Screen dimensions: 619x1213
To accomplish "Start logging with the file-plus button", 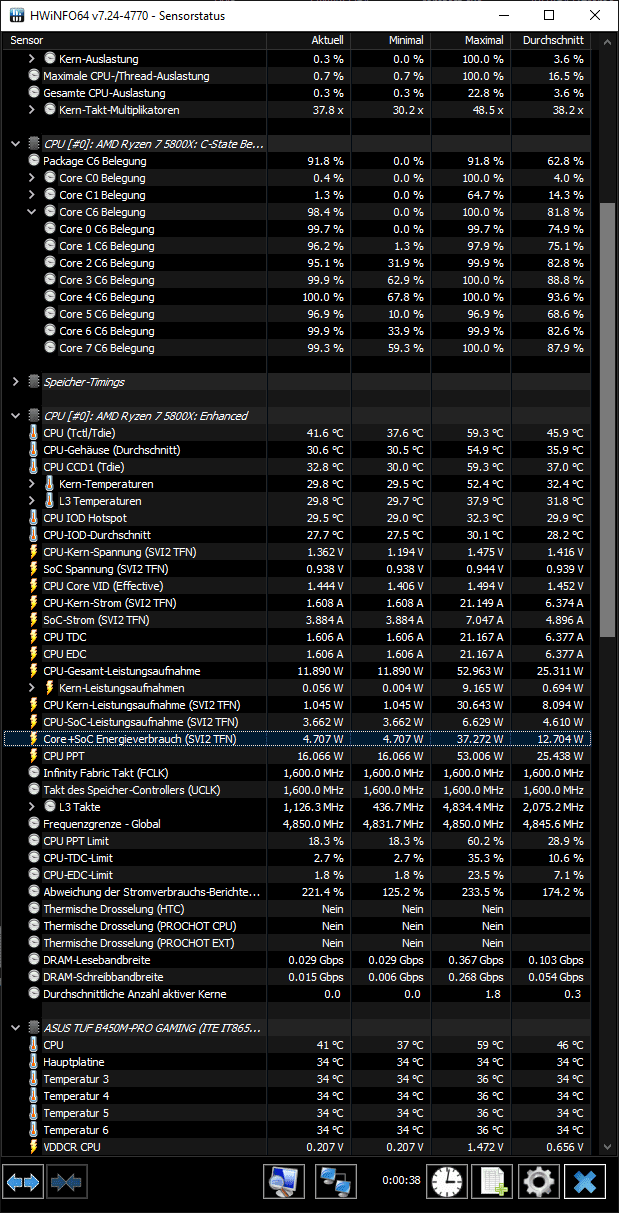I will 492,1182.
